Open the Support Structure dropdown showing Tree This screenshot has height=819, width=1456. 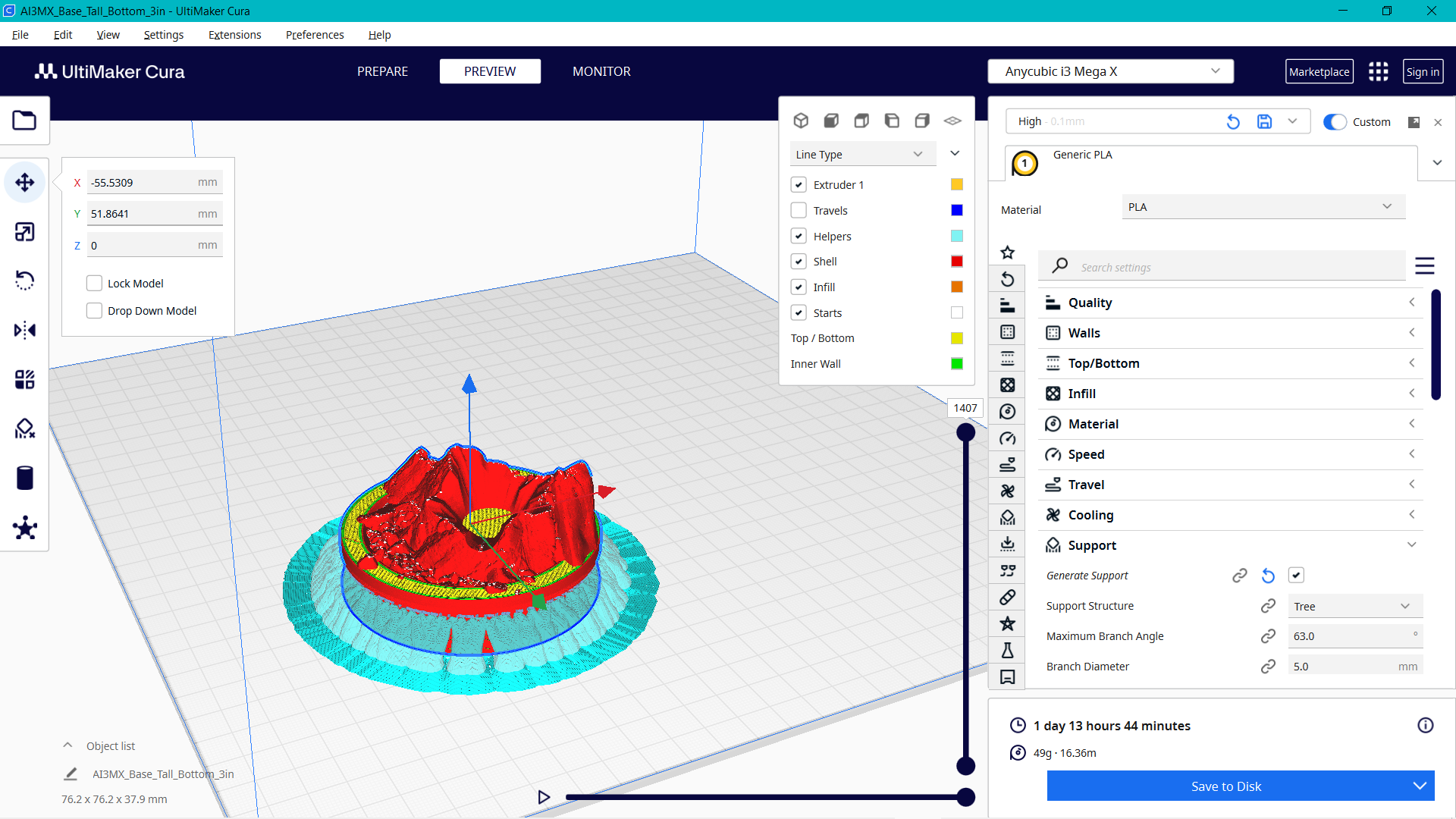[1354, 606]
